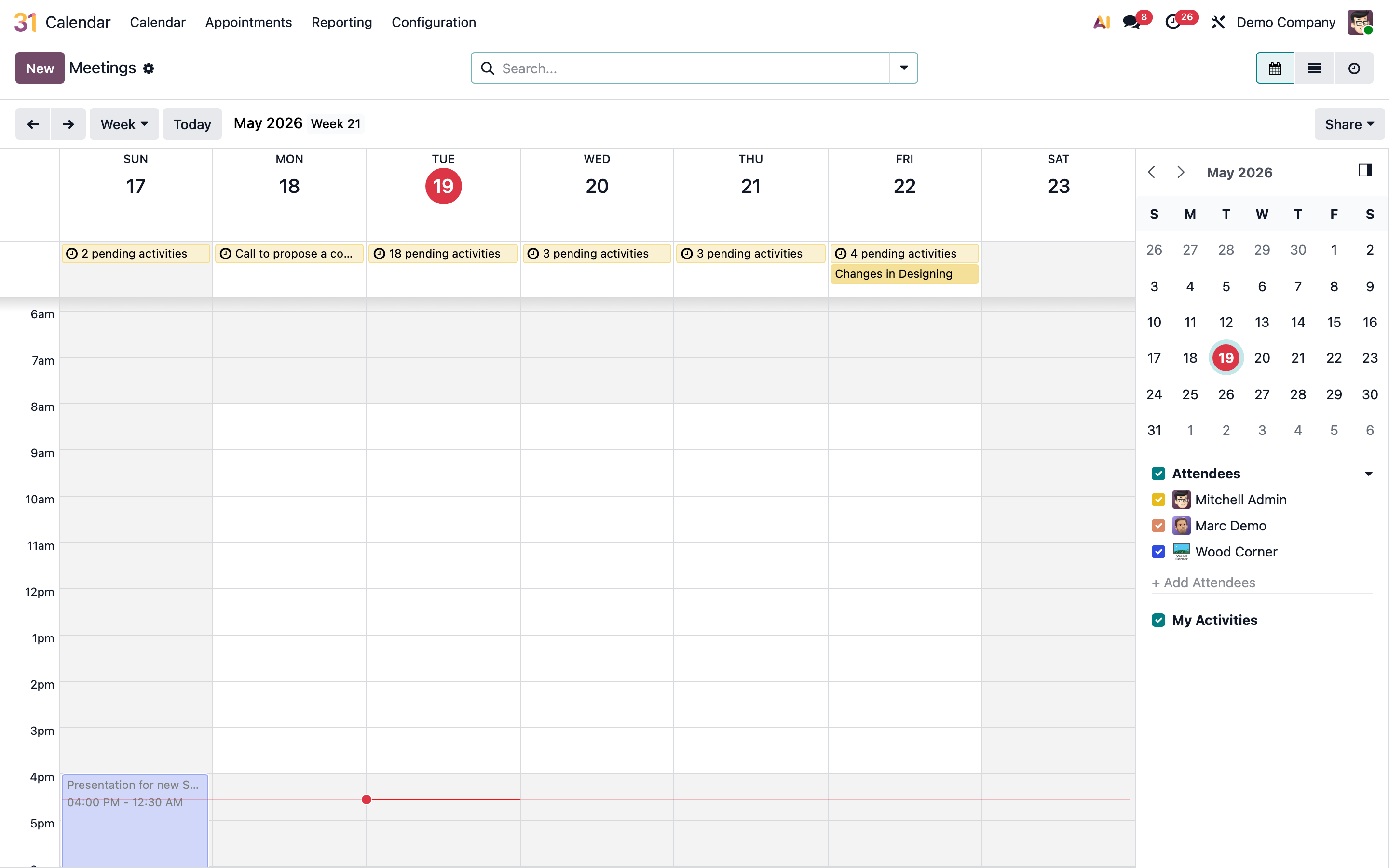Open the Configuration menu
The image size is (1389, 868).
coord(434,22)
